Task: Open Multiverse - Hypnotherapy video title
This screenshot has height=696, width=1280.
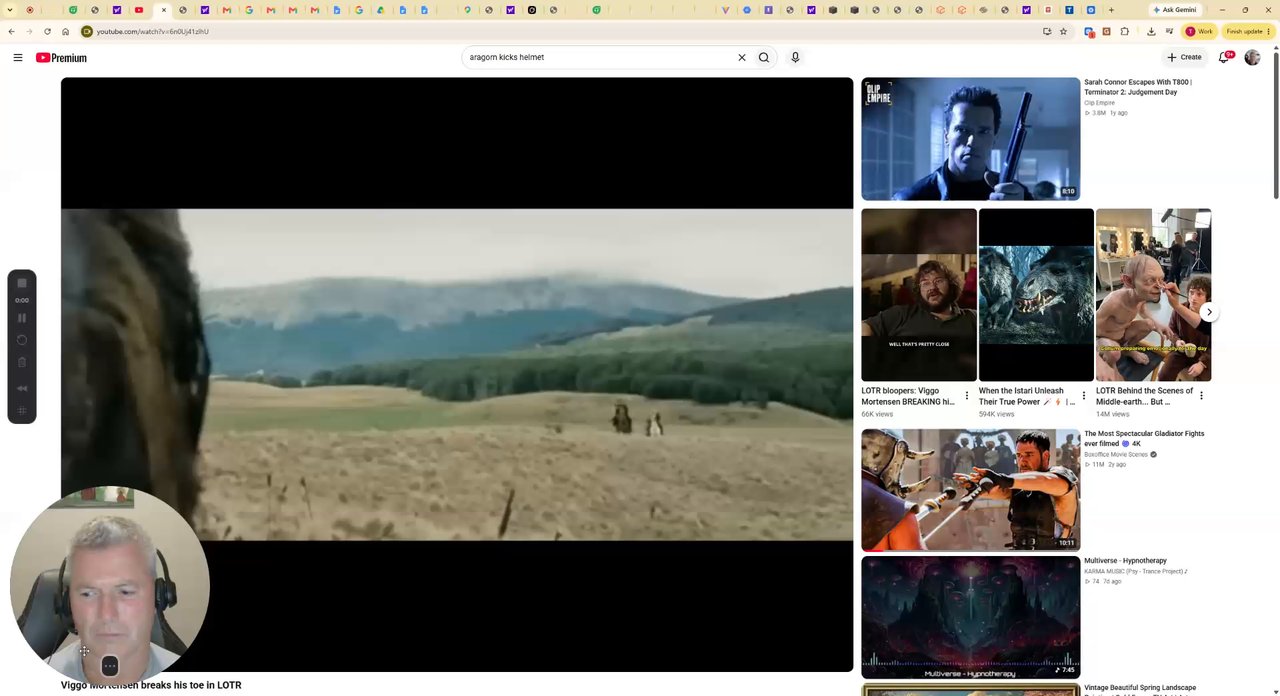Action: (1125, 561)
